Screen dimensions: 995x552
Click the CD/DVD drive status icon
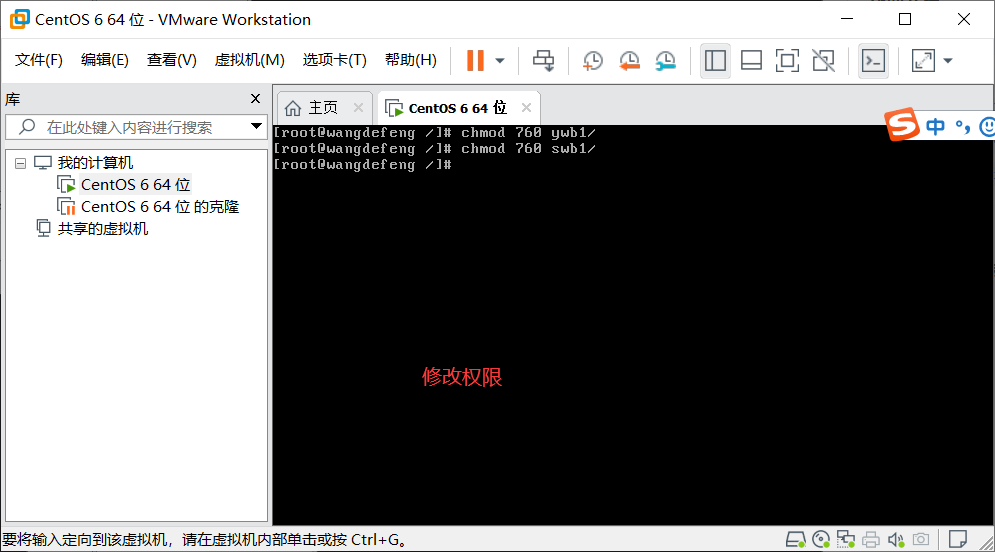[820, 539]
